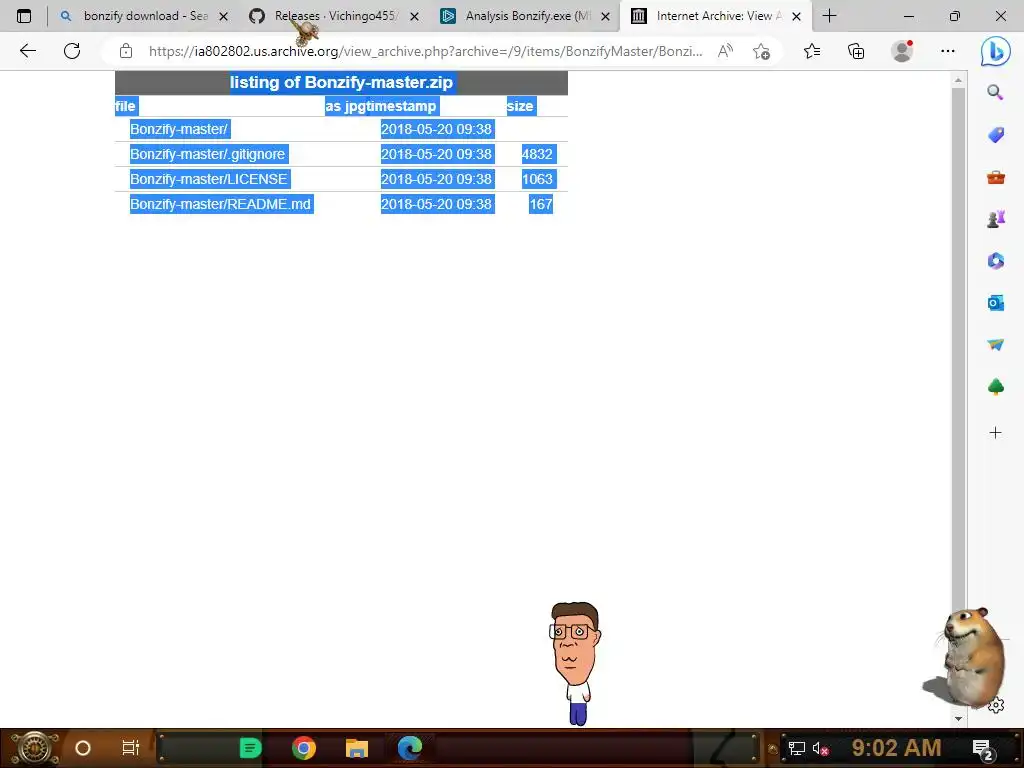Open Bonzify-master/LICENSE file link
The width and height of the screenshot is (1024, 768).
(x=209, y=179)
